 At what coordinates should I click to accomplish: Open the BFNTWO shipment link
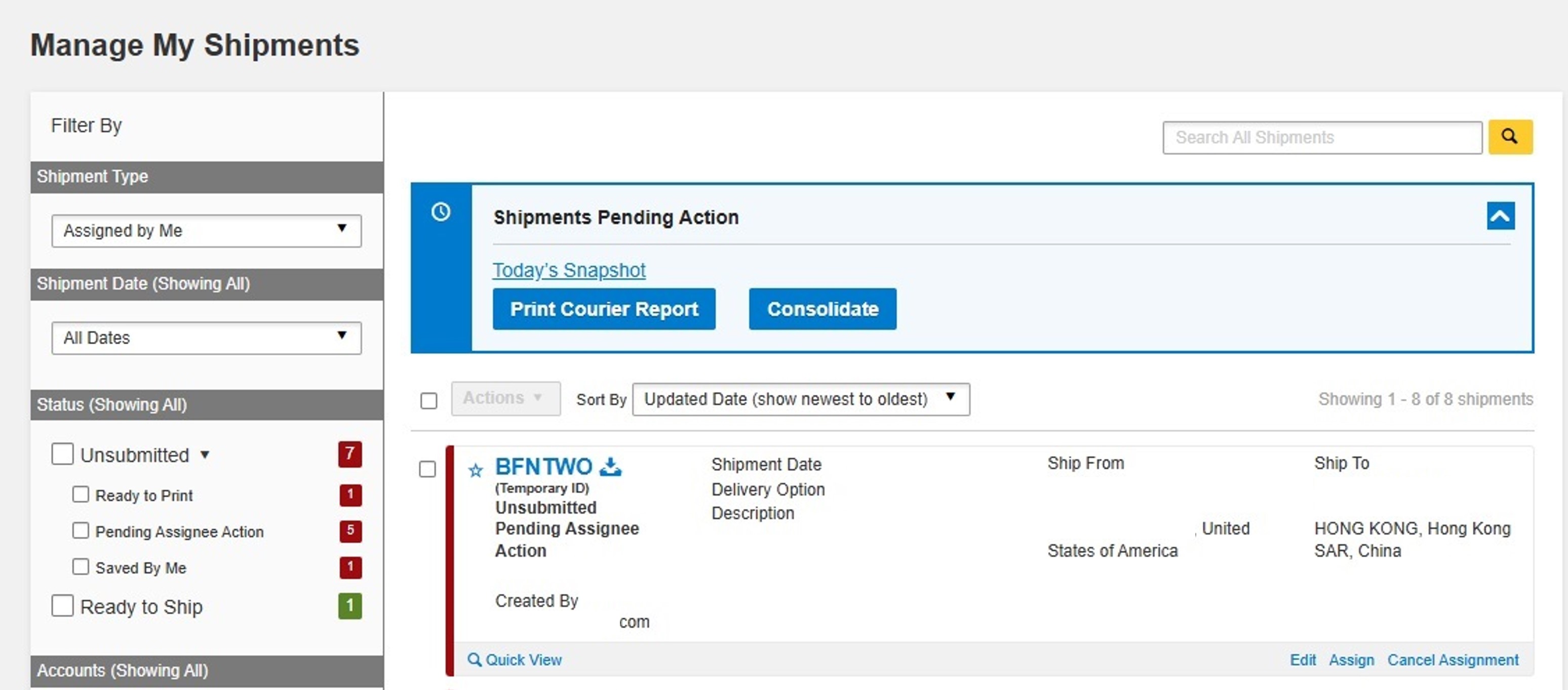[543, 467]
